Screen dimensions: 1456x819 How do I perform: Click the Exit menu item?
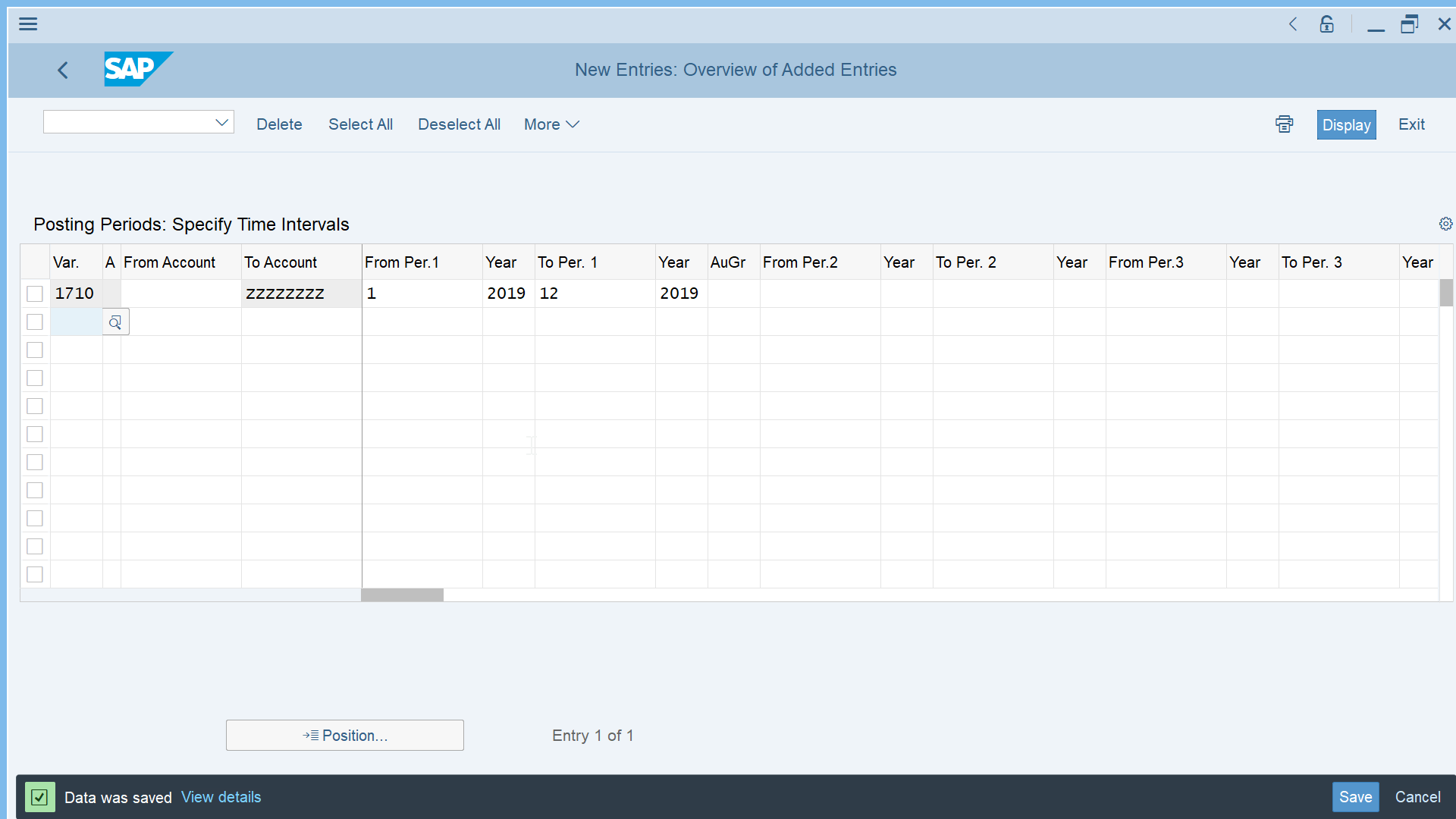1411,124
